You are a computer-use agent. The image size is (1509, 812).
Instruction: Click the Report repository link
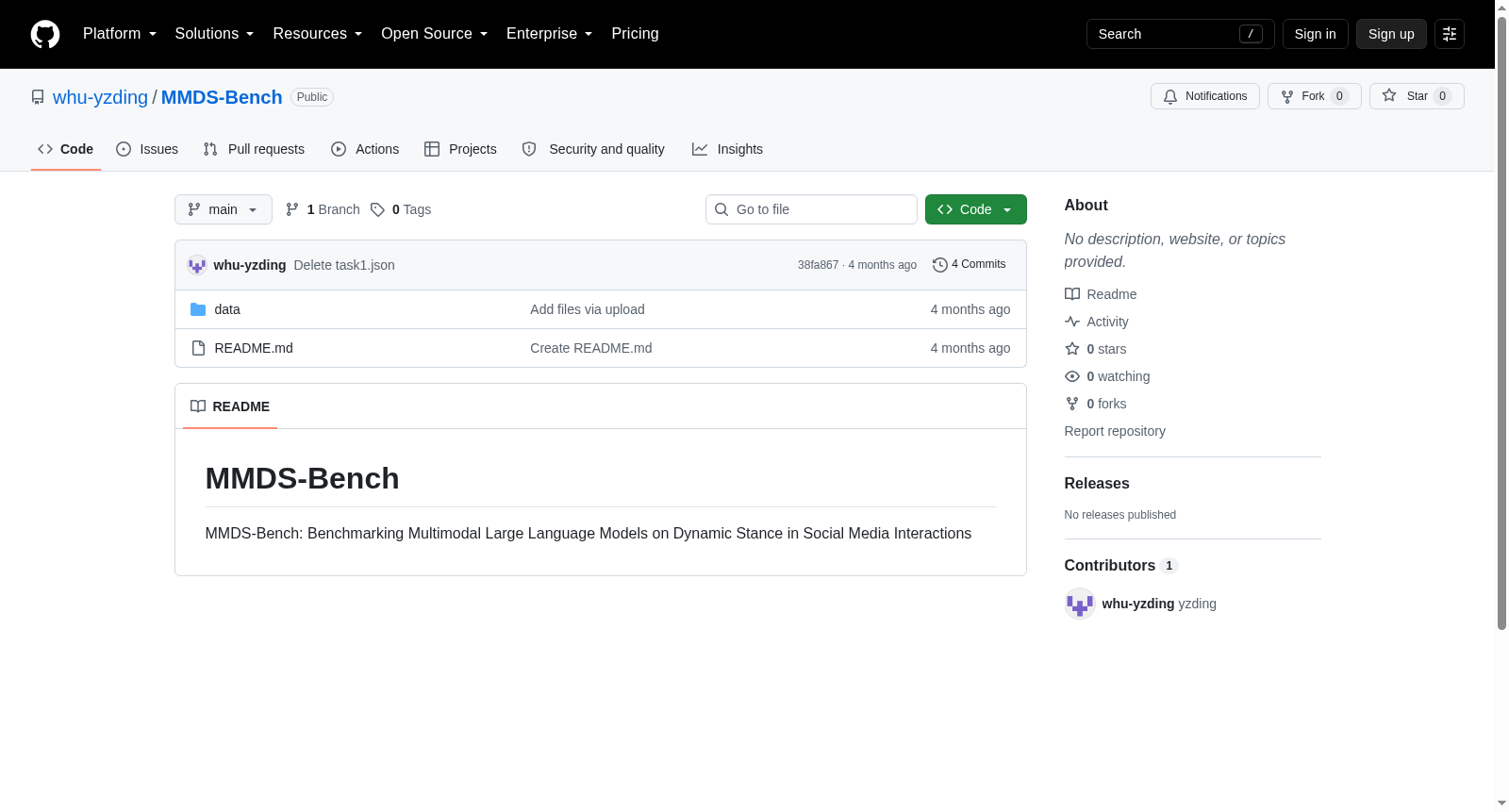[1115, 431]
